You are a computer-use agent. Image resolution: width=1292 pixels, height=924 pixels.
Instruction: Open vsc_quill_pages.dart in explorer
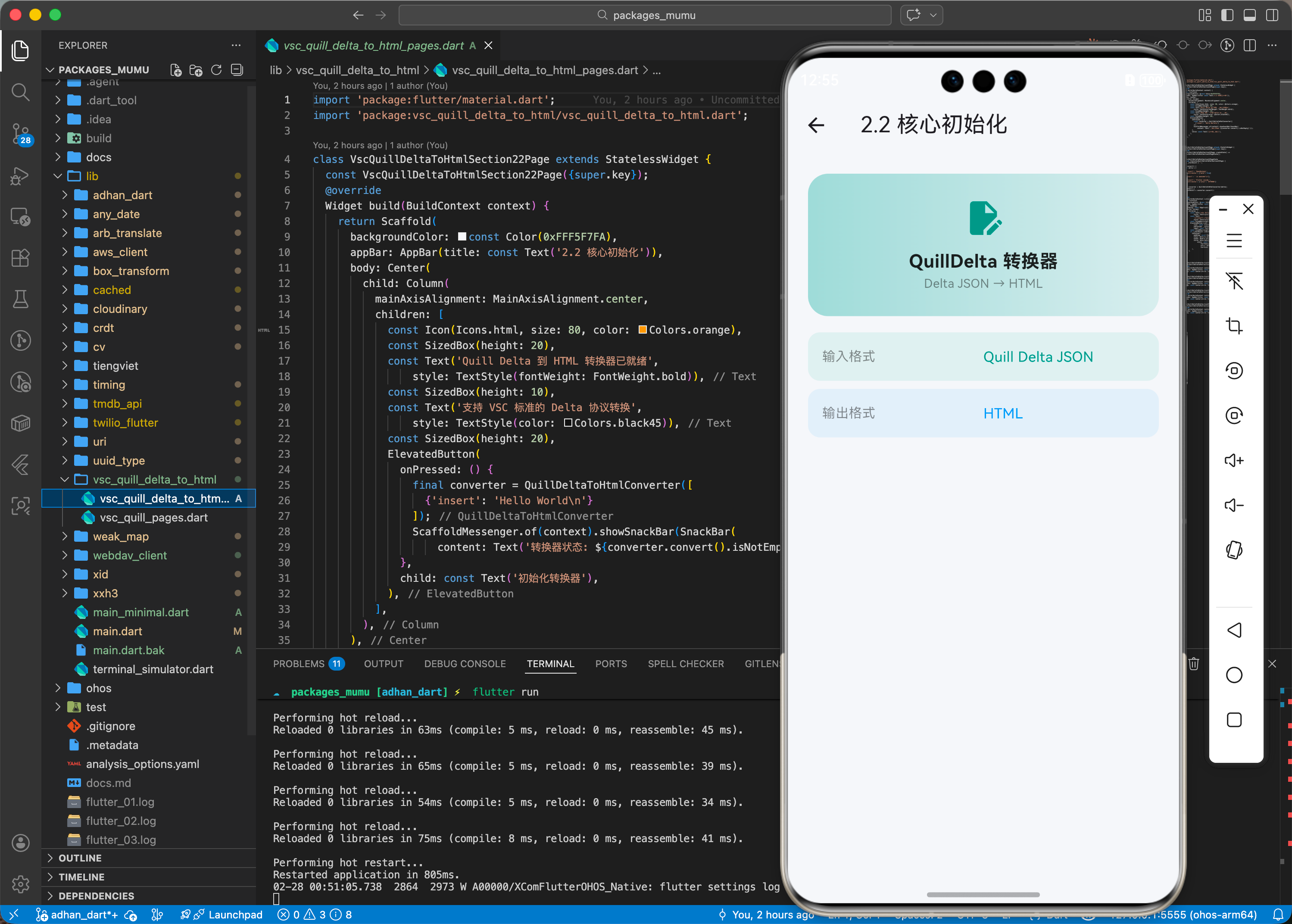pos(150,517)
